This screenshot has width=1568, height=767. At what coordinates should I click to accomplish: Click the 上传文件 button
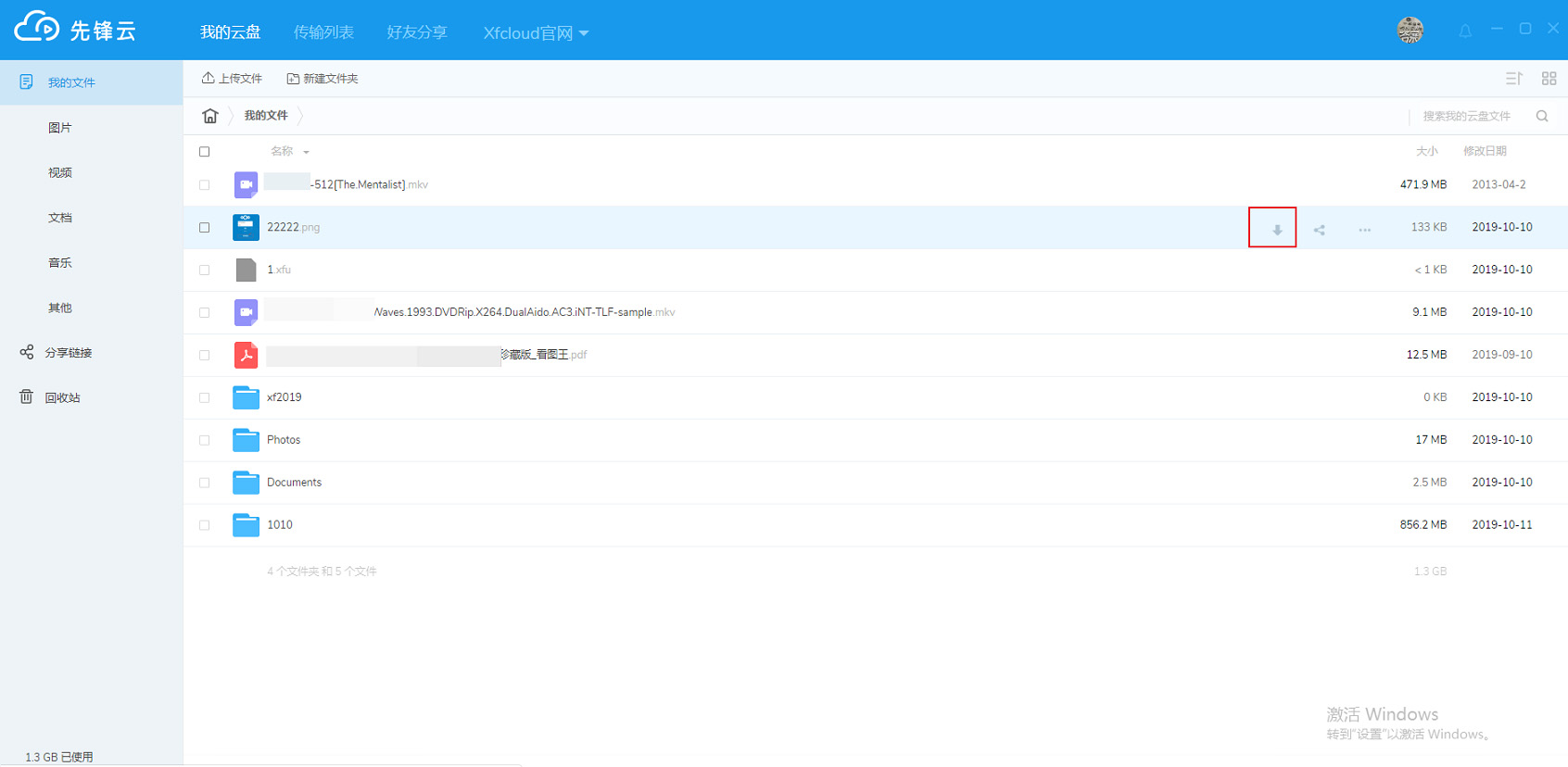[x=232, y=79]
